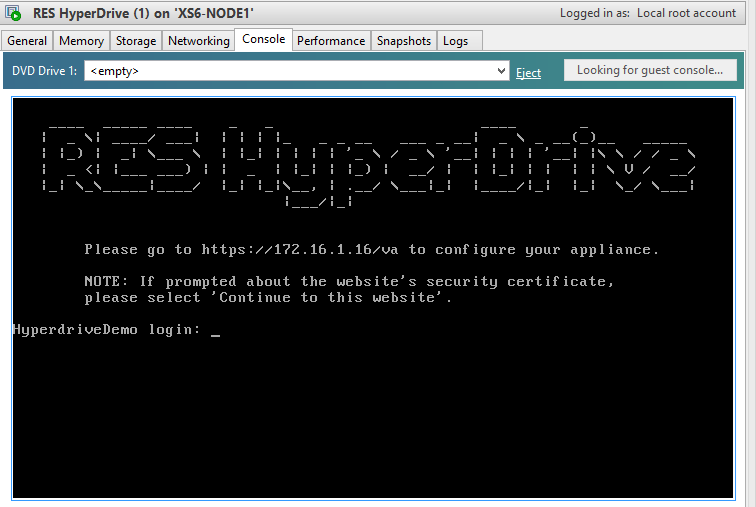Image resolution: width=756 pixels, height=507 pixels.
Task: Open the Storage tab
Action: coord(136,41)
